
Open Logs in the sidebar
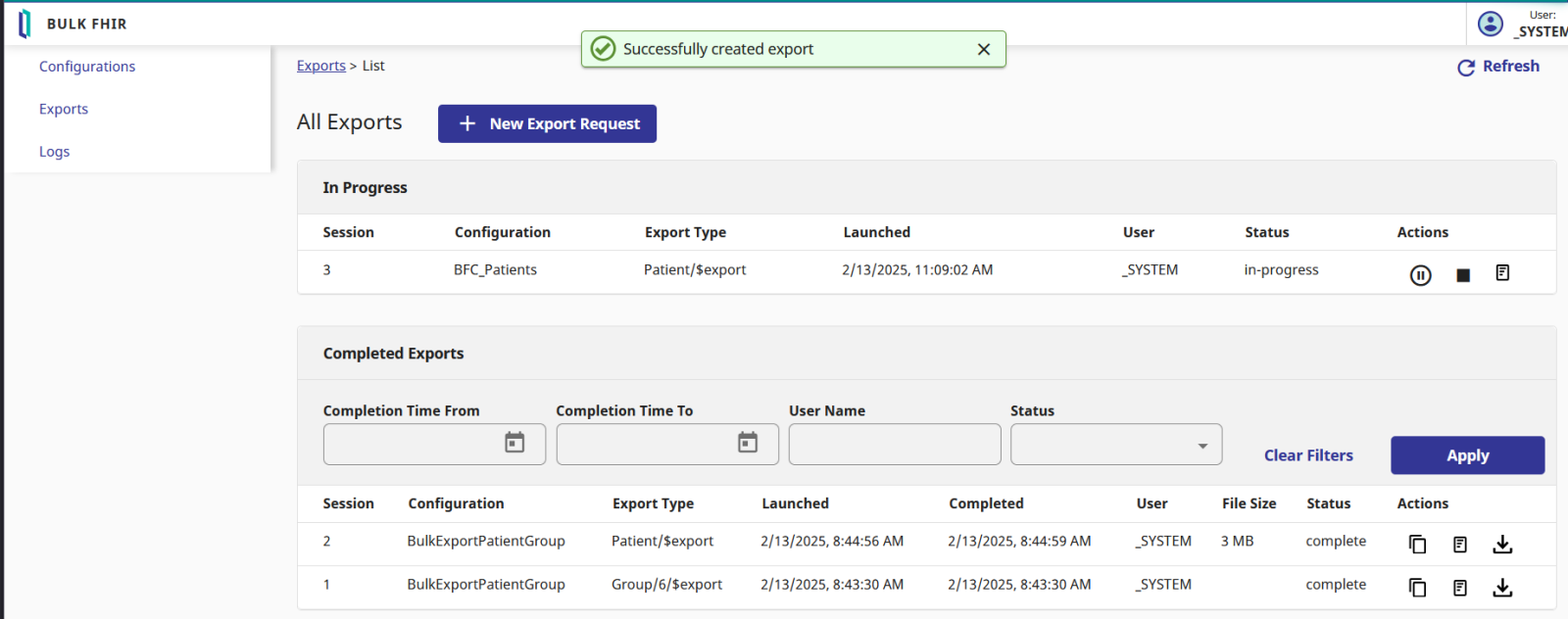click(x=55, y=152)
